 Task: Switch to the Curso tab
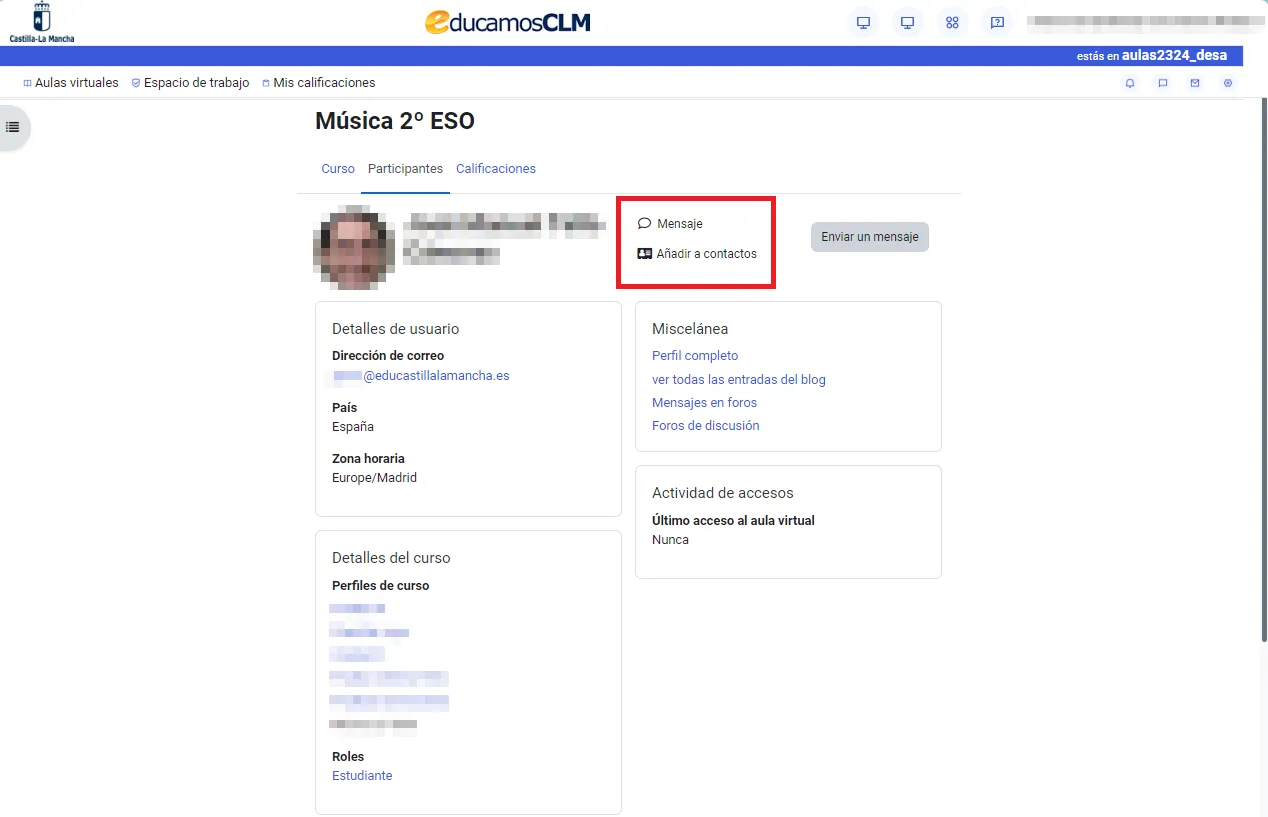coord(338,169)
